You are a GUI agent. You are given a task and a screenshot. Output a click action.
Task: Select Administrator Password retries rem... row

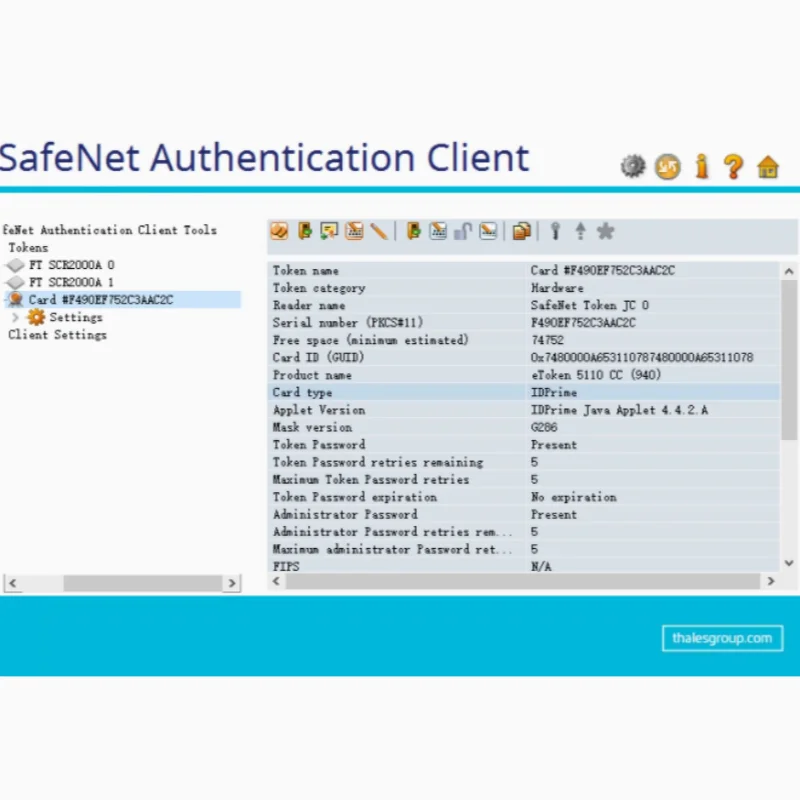[x=524, y=532]
